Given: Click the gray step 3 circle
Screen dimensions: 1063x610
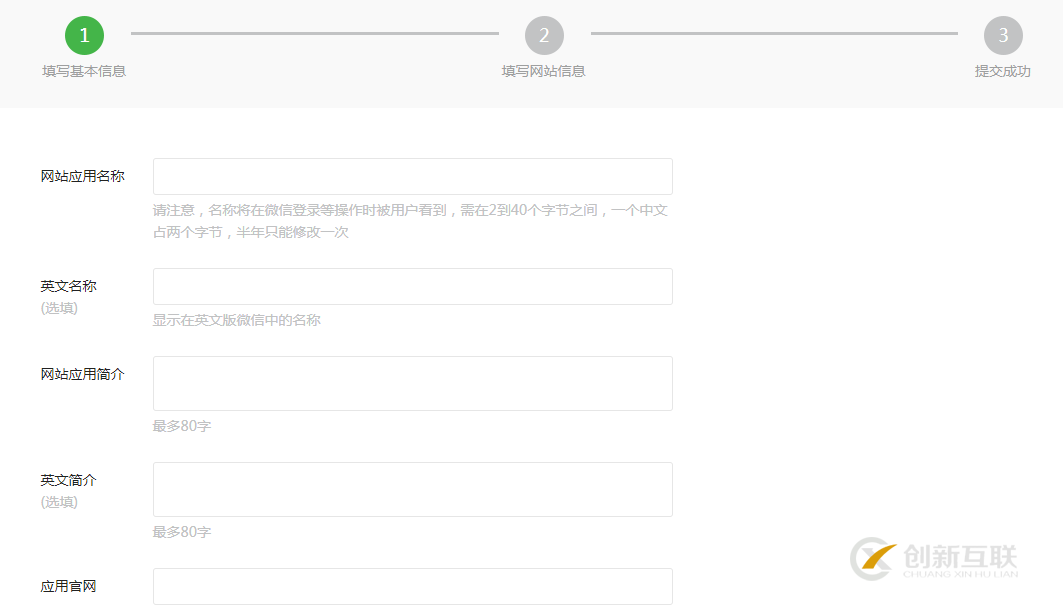Looking at the screenshot, I should pyautogui.click(x=1003, y=35).
